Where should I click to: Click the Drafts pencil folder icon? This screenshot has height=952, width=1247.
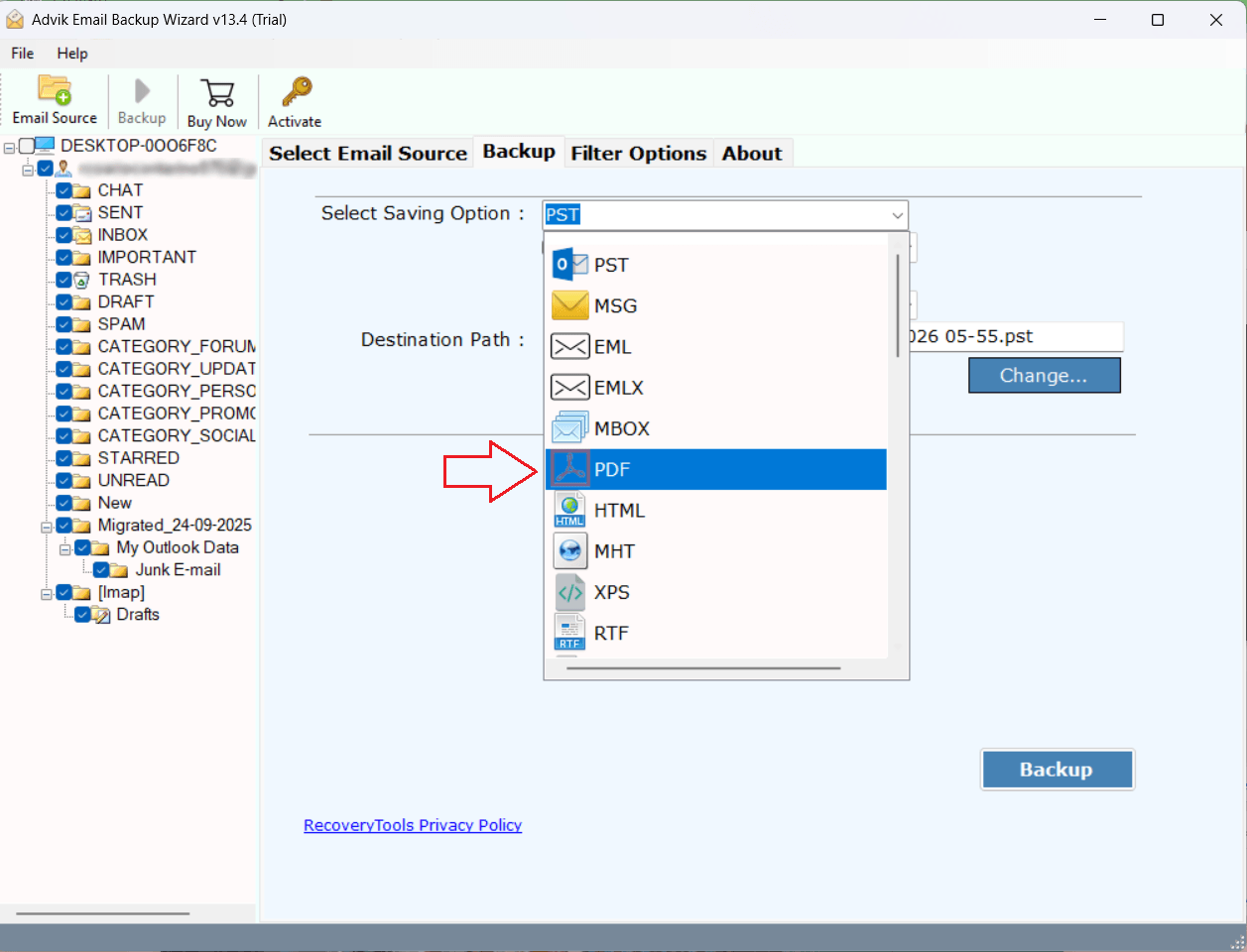coord(101,615)
